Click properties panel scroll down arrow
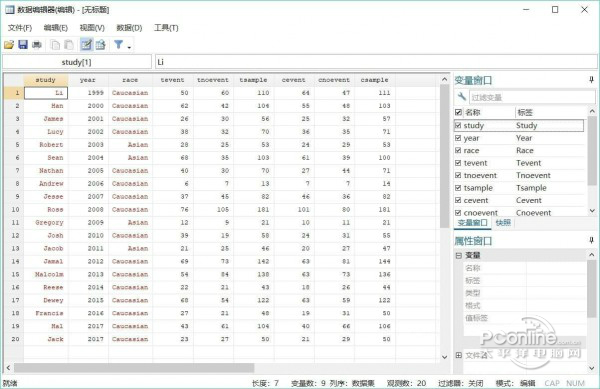Image resolution: width=600 pixels, height=389 pixels. (592, 368)
